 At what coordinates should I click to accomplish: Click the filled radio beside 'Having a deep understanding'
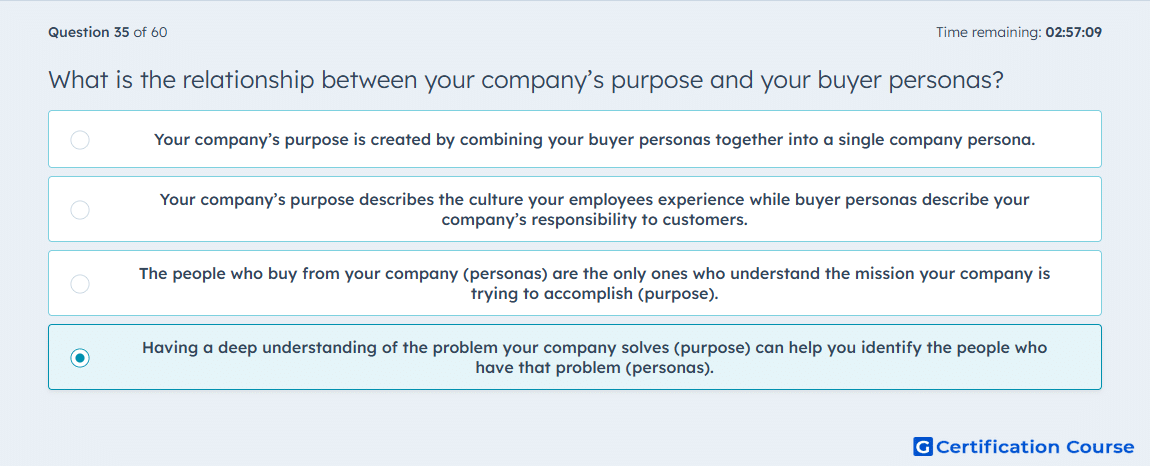coord(80,357)
